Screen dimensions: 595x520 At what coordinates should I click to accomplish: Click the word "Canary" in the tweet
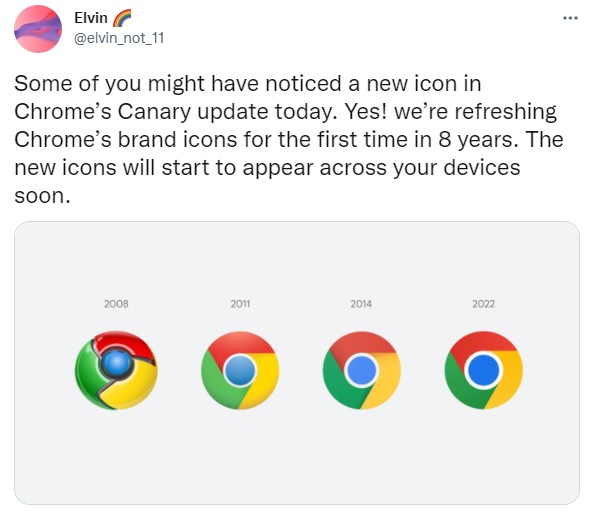(154, 112)
